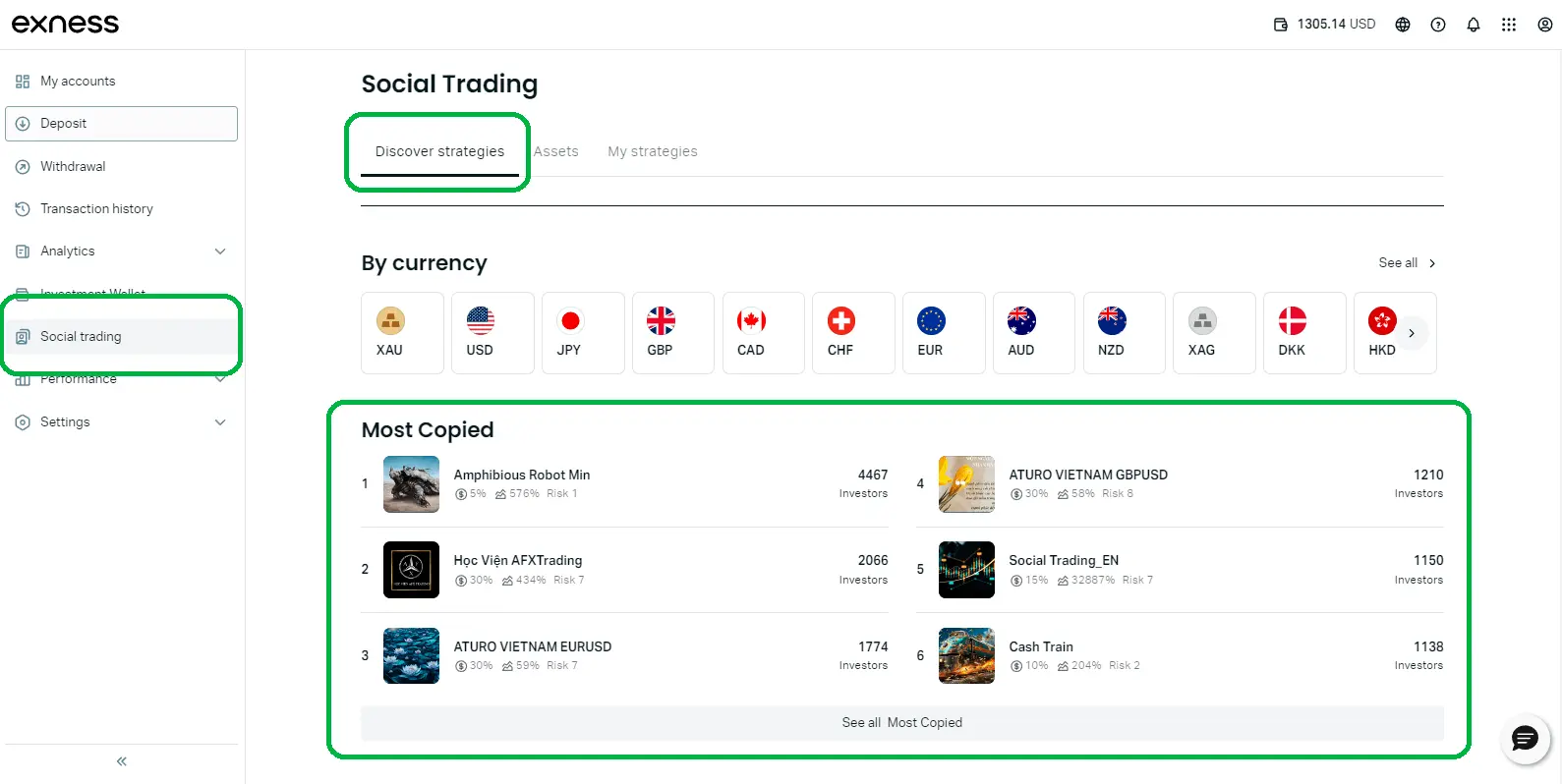Select the EUR flag currency tile

[944, 333]
